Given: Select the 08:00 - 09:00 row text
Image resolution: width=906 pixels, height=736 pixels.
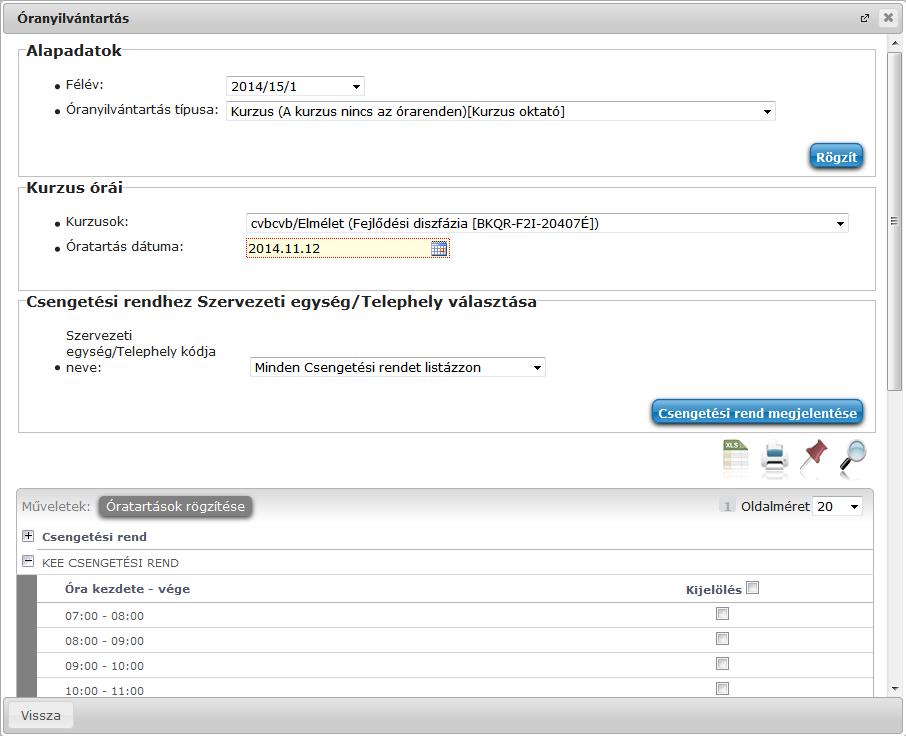Looking at the screenshot, I should pyautogui.click(x=105, y=641).
